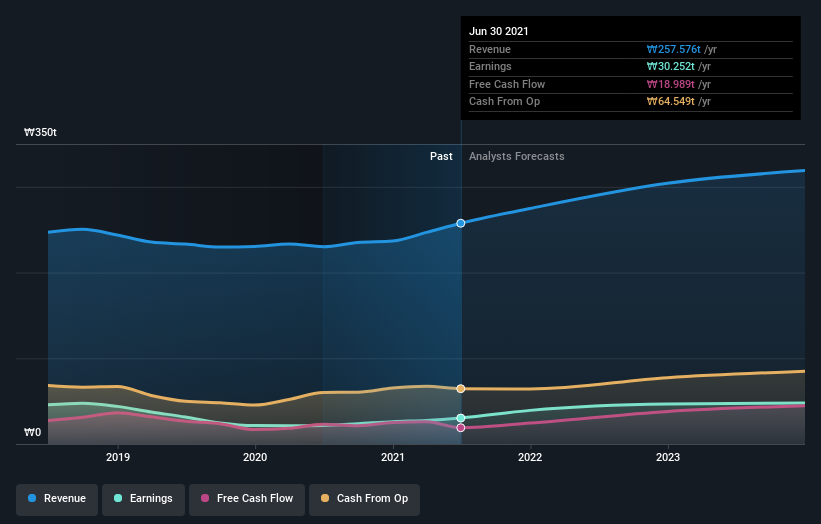Click the ₩257.576t revenue value
Viewport: 821px width, 524px height.
[x=673, y=49]
